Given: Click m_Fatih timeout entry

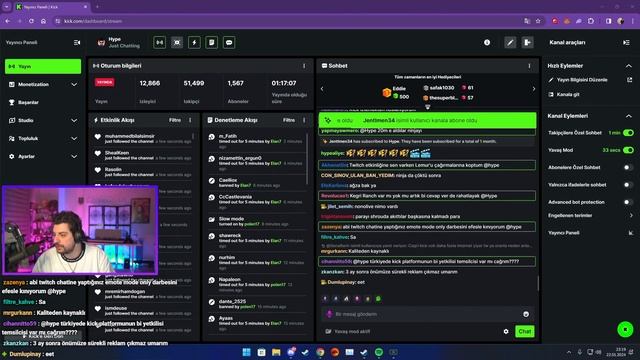Looking at the screenshot, I should [256, 141].
